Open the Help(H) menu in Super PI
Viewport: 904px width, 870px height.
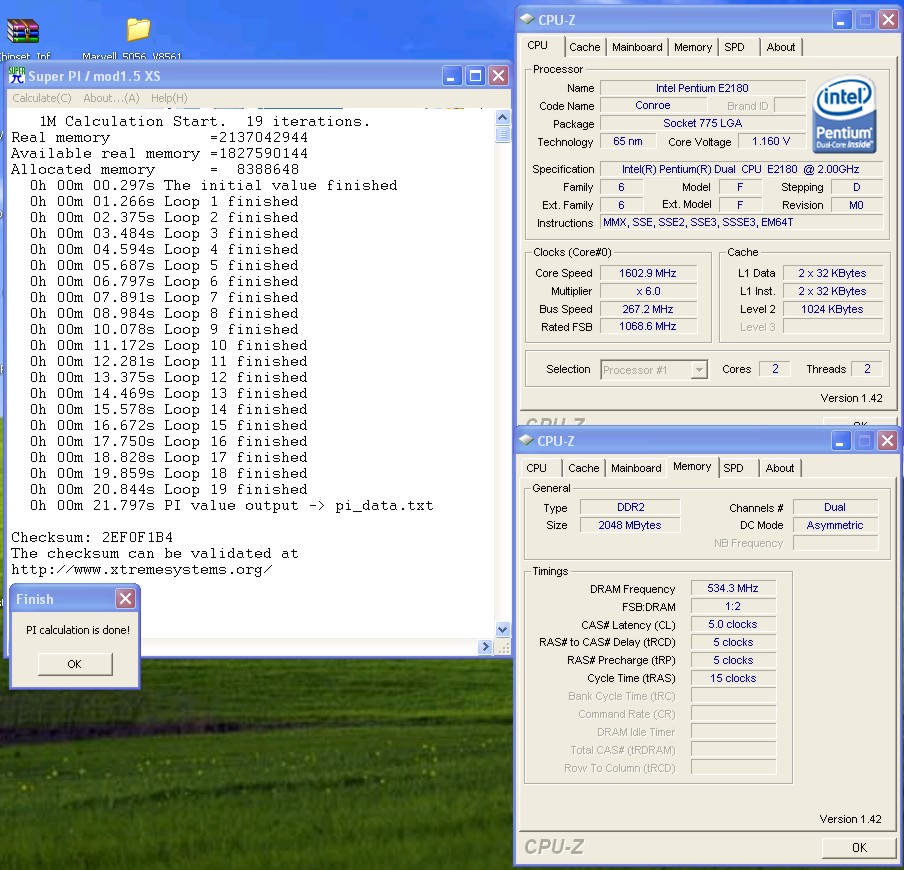pos(169,98)
